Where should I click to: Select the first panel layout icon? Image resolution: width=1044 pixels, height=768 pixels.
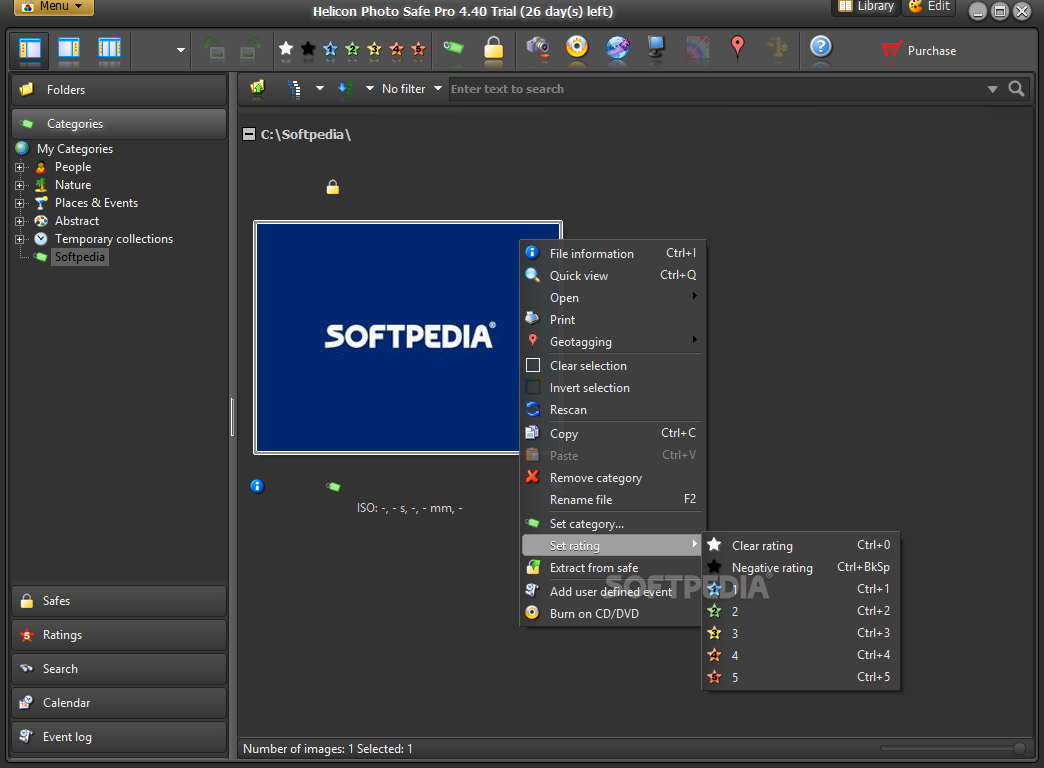[30, 49]
